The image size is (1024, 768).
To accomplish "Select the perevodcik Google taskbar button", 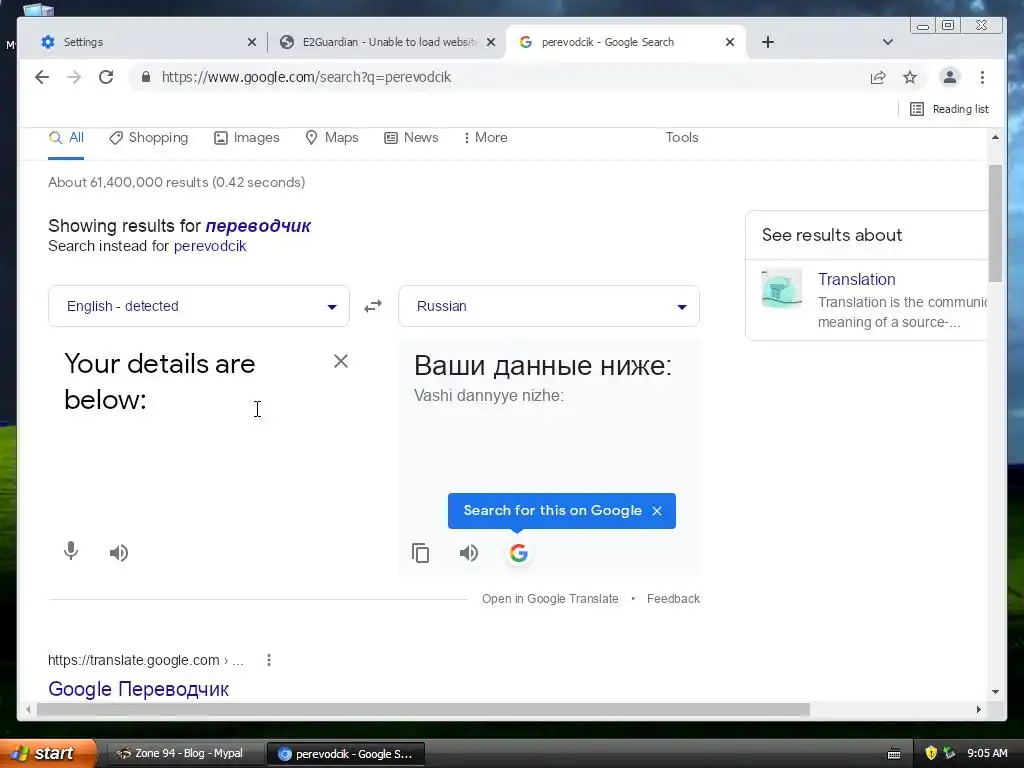I will click(x=346, y=754).
